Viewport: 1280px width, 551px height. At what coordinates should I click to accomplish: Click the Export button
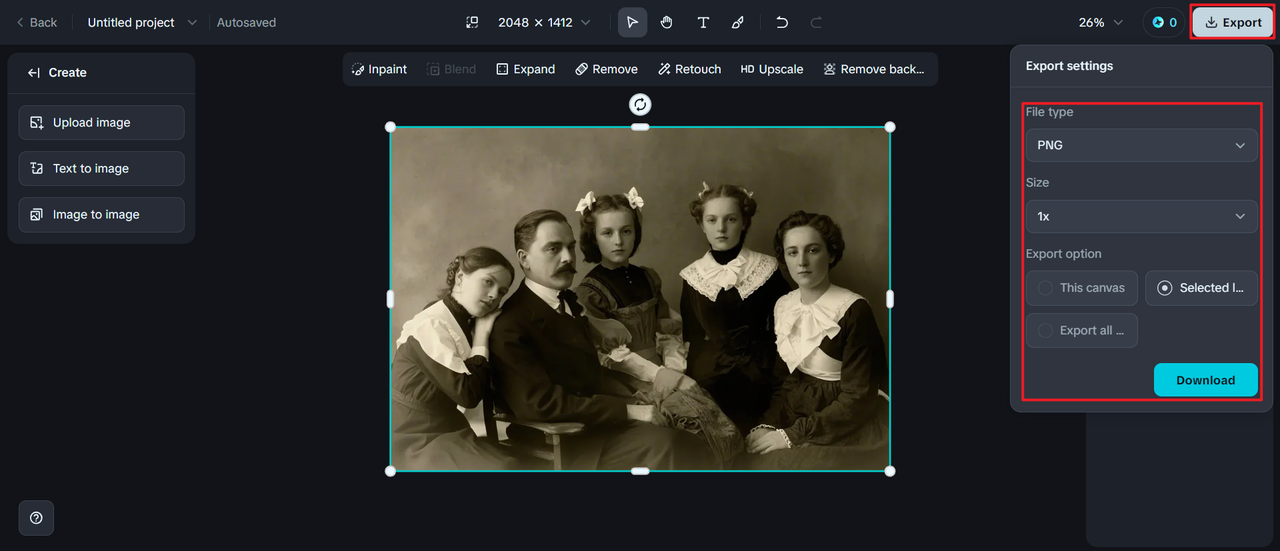pos(1233,22)
